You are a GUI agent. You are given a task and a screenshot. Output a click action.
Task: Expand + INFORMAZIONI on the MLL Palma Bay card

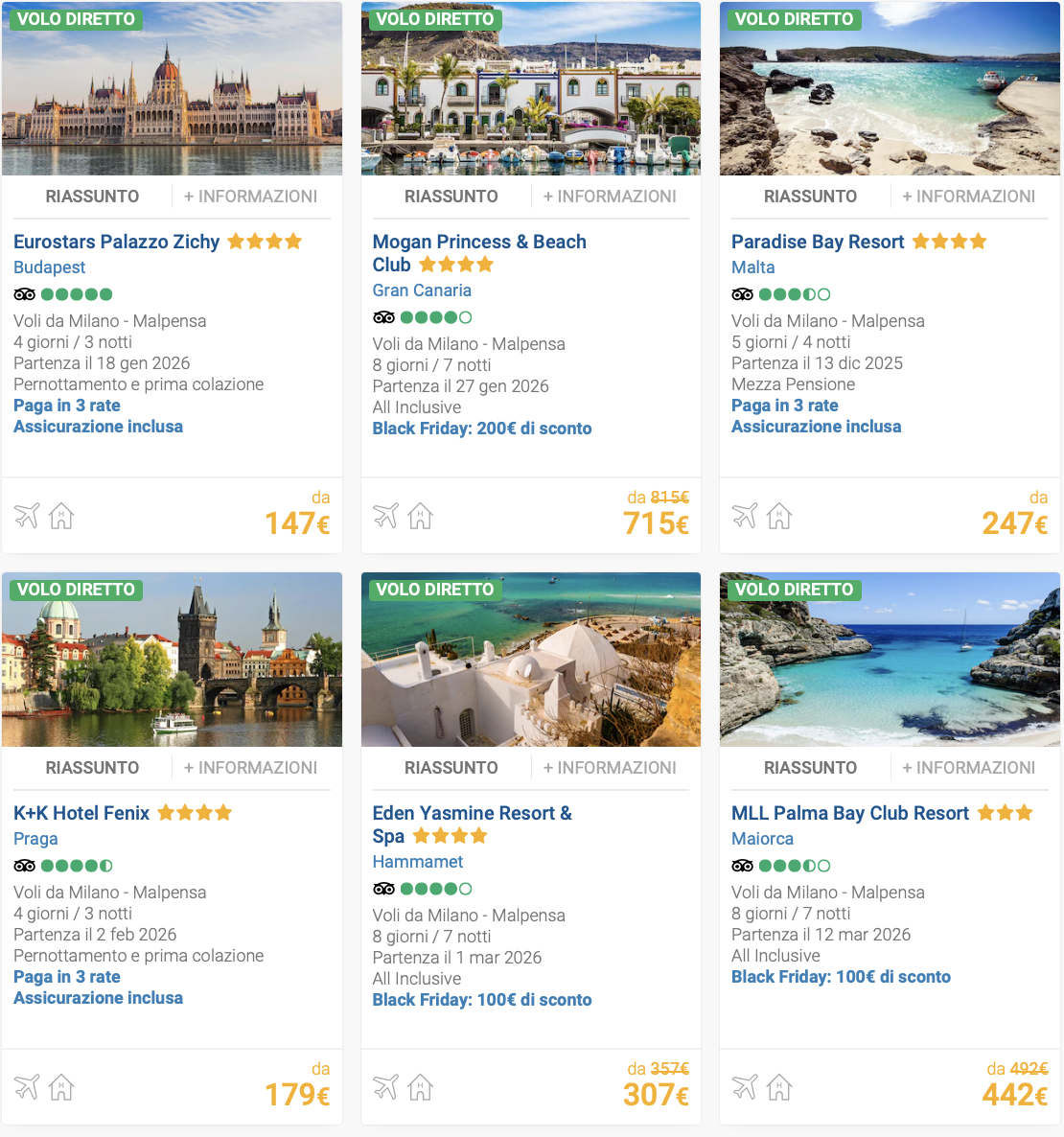(968, 767)
